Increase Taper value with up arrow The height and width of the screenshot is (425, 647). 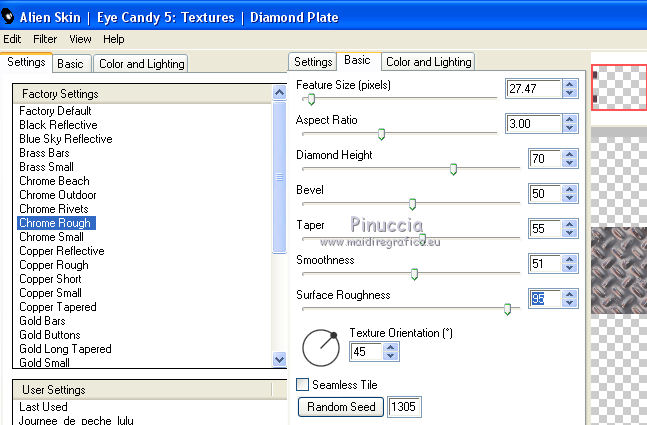click(x=570, y=224)
